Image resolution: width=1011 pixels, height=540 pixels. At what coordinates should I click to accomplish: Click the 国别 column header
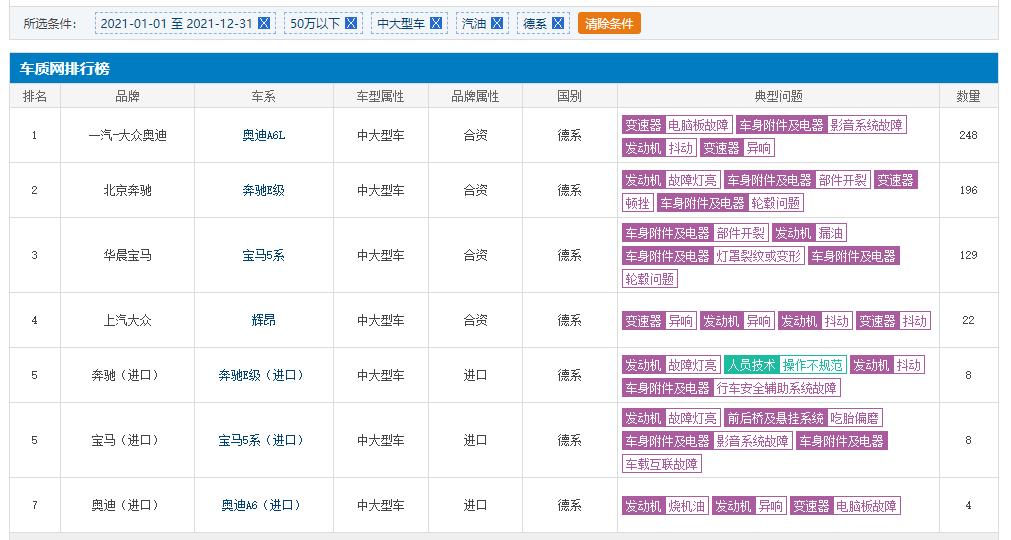pyautogui.click(x=569, y=96)
